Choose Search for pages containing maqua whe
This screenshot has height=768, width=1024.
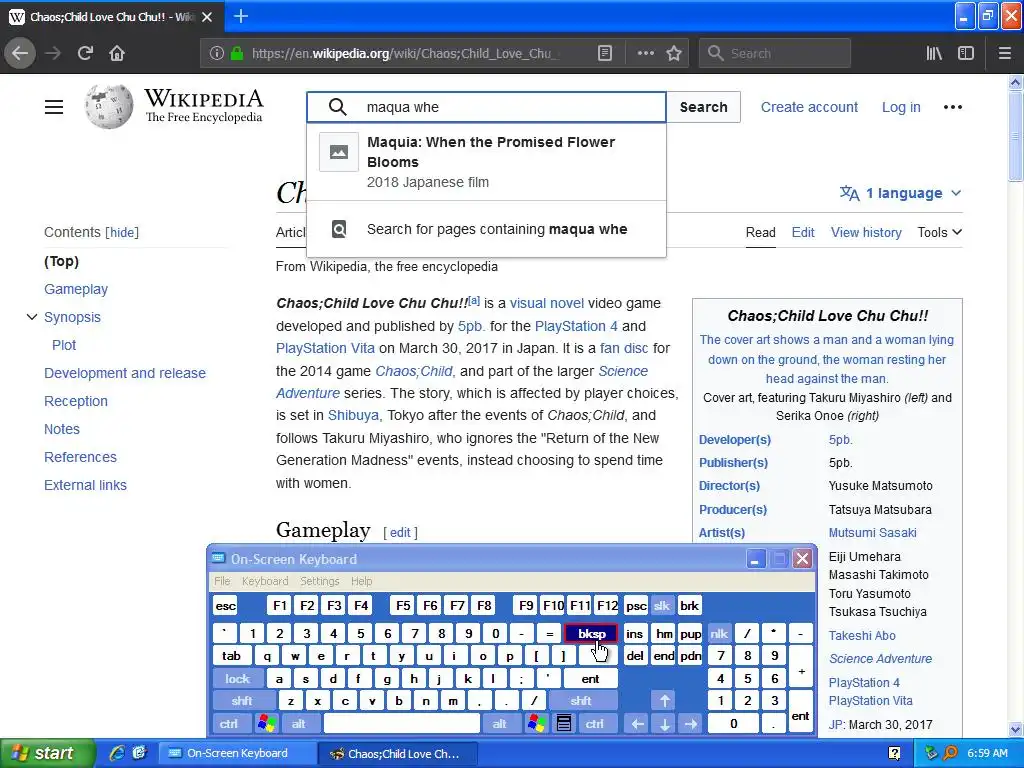coord(487,229)
